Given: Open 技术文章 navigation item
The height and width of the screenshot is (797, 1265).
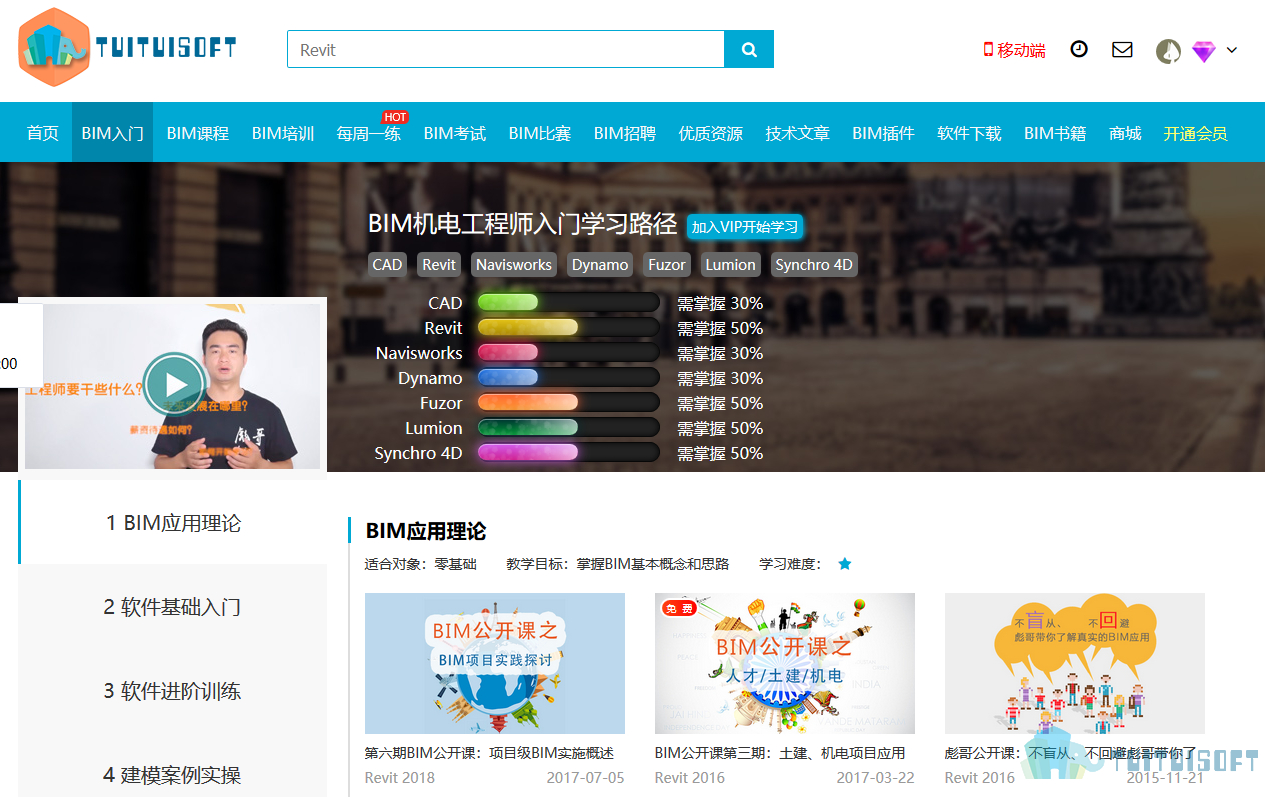Looking at the screenshot, I should coord(798,133).
